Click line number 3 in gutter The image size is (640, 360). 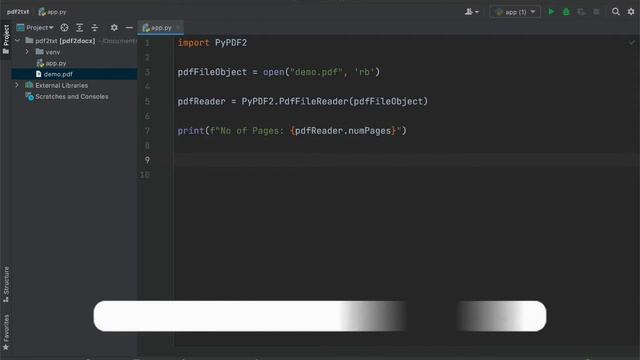click(147, 72)
